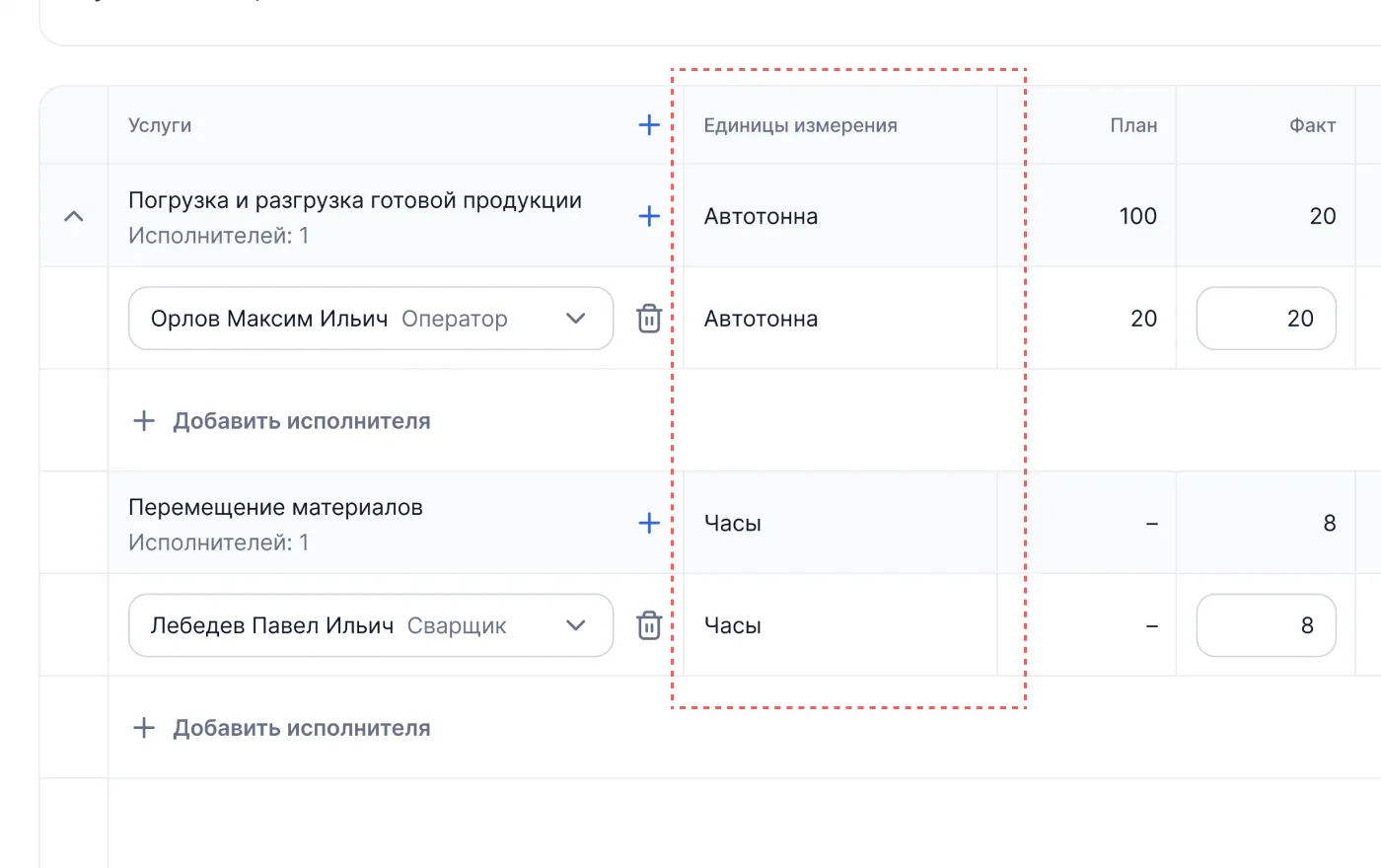1381x868 pixels.
Task: Edit the Факт field with value 20
Action: tap(1267, 319)
